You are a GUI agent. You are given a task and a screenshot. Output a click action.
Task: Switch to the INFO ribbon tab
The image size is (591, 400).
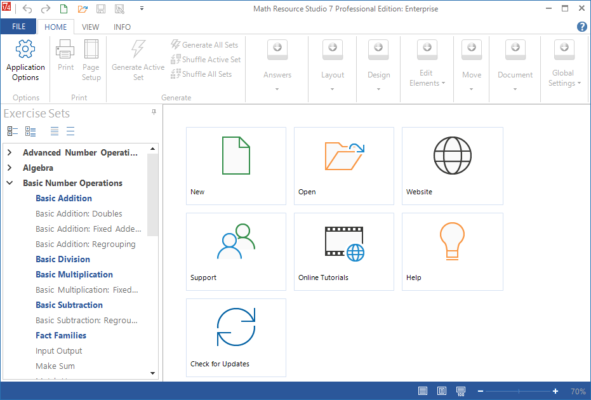(x=122, y=27)
